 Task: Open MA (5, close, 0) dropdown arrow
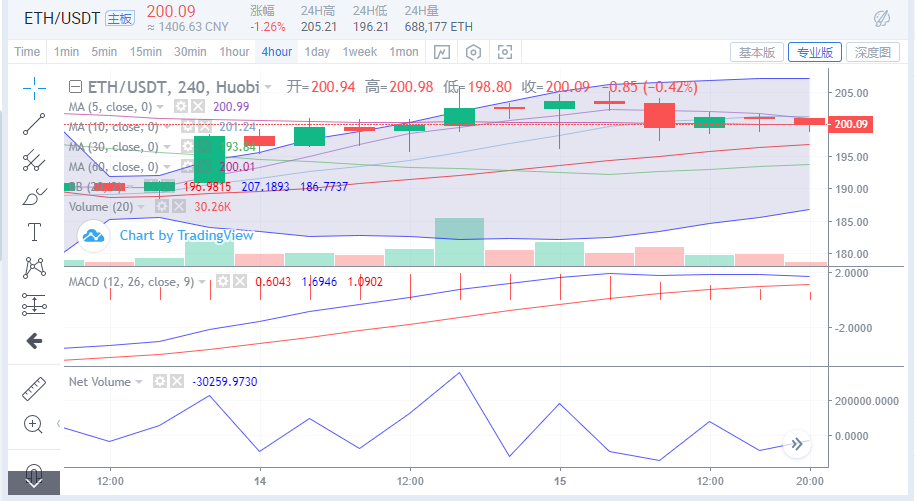coord(160,107)
